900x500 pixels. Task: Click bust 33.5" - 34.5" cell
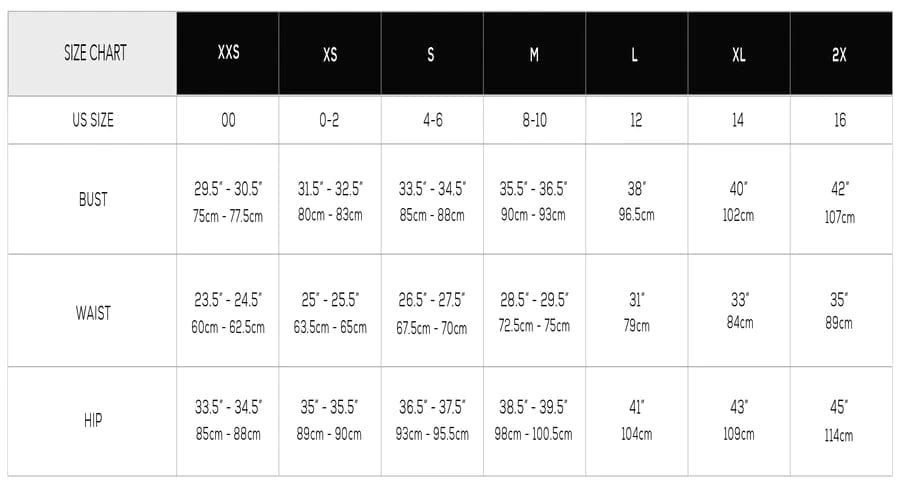[x=432, y=199]
